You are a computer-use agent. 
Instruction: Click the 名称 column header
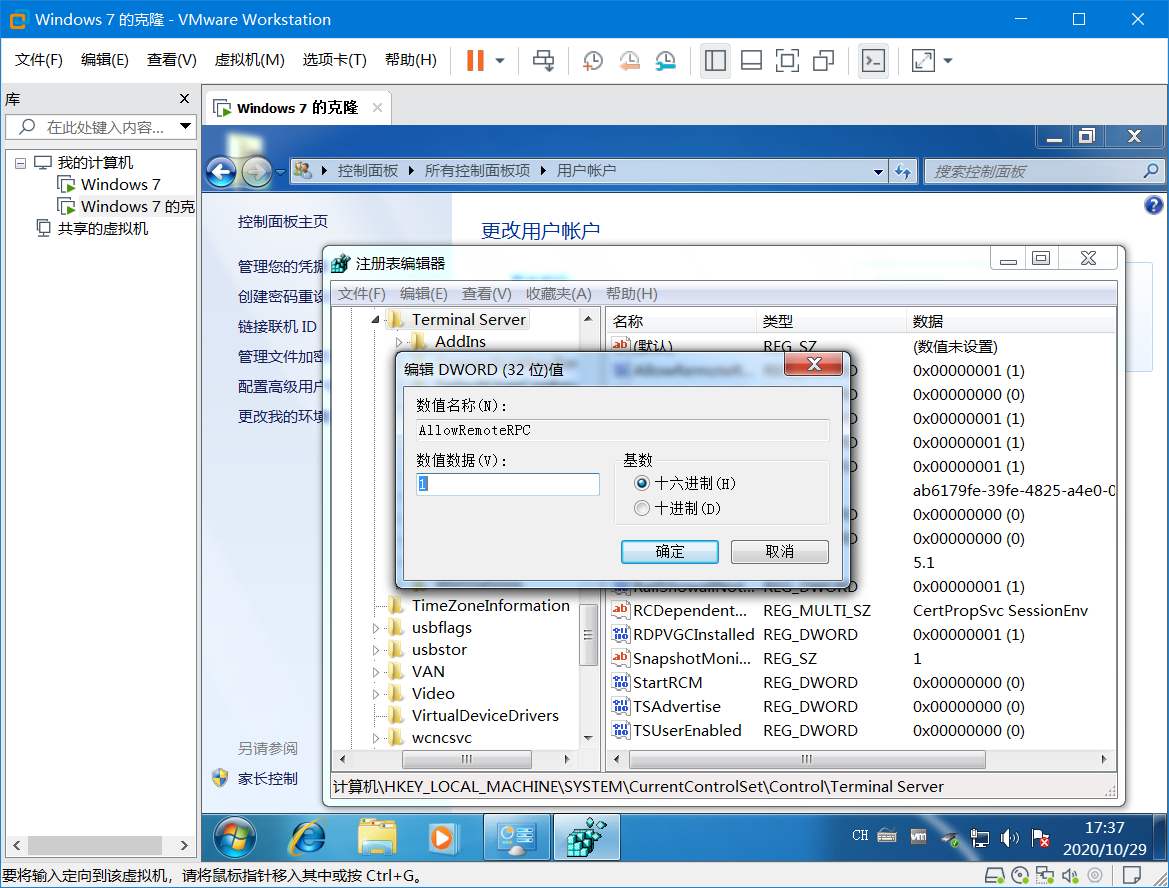pyautogui.click(x=681, y=321)
